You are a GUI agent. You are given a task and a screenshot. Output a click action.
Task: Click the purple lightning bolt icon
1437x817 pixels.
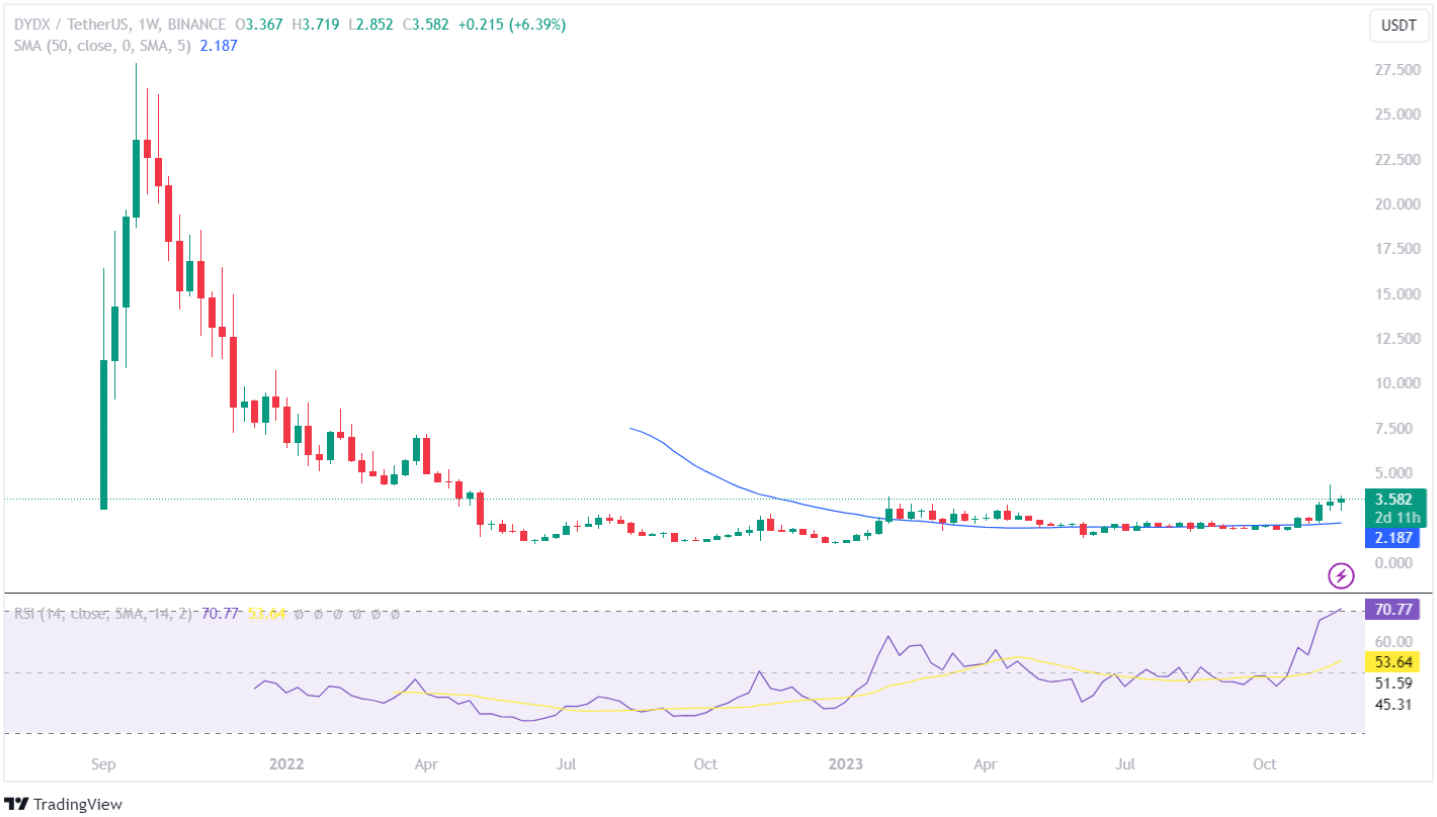(1340, 575)
